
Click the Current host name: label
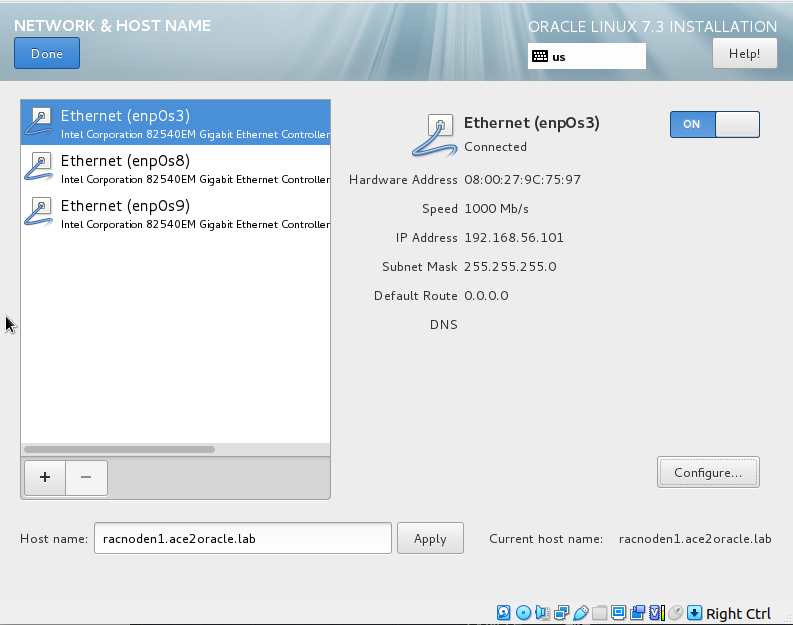coord(546,539)
